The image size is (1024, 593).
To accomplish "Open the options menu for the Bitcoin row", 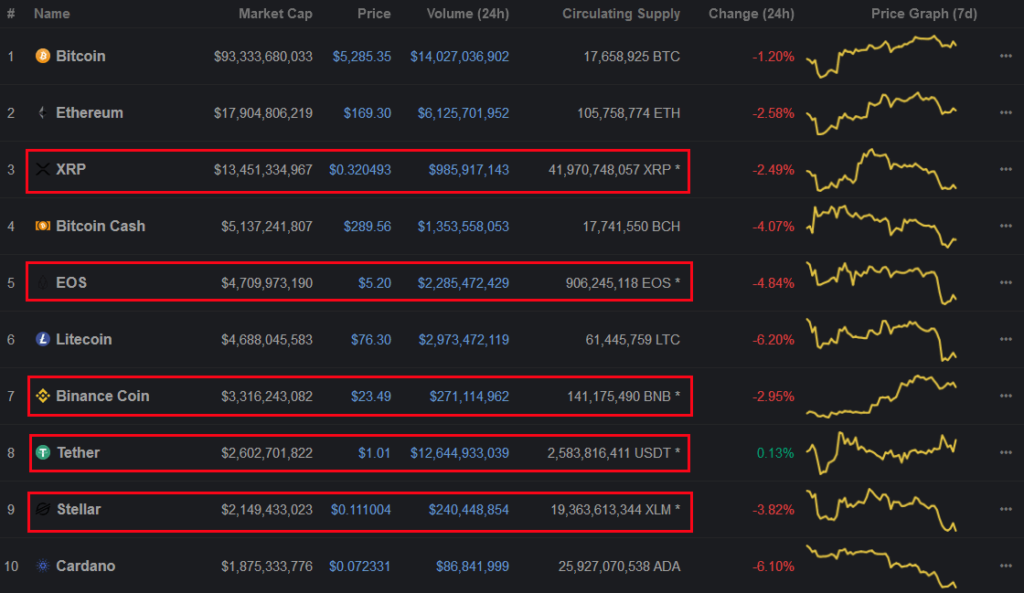I will [1006, 57].
